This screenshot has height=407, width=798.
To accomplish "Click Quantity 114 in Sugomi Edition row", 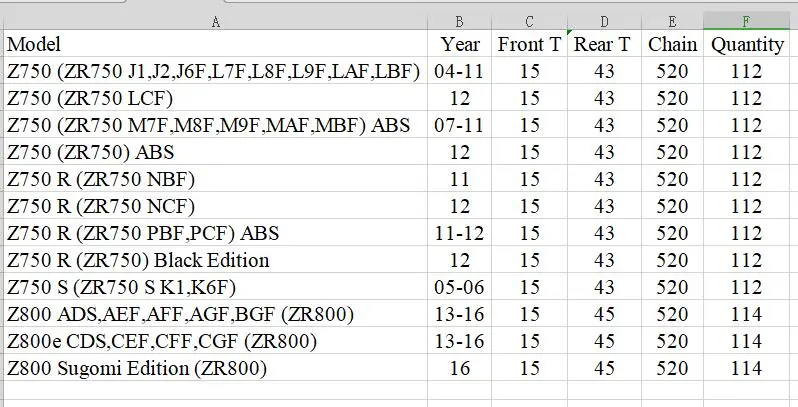I will (746, 368).
